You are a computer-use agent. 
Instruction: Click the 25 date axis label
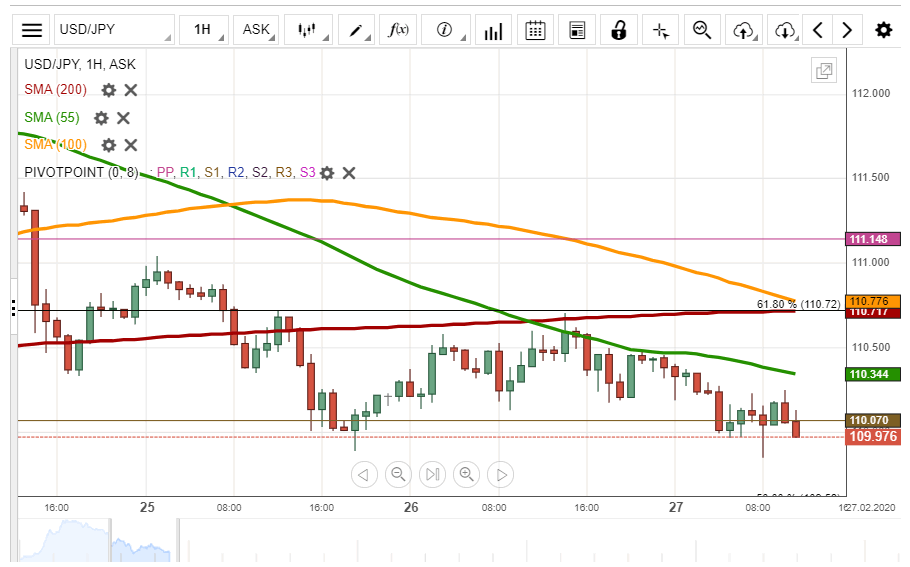coord(147,507)
